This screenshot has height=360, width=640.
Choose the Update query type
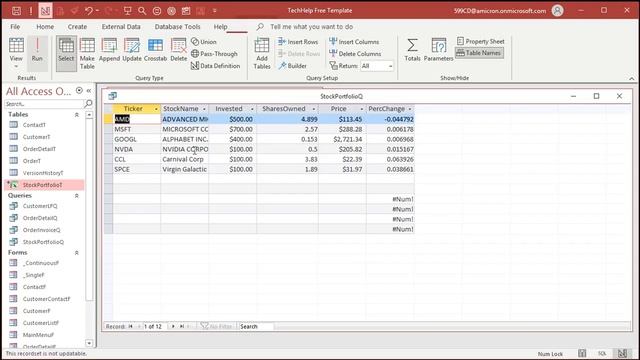132,49
